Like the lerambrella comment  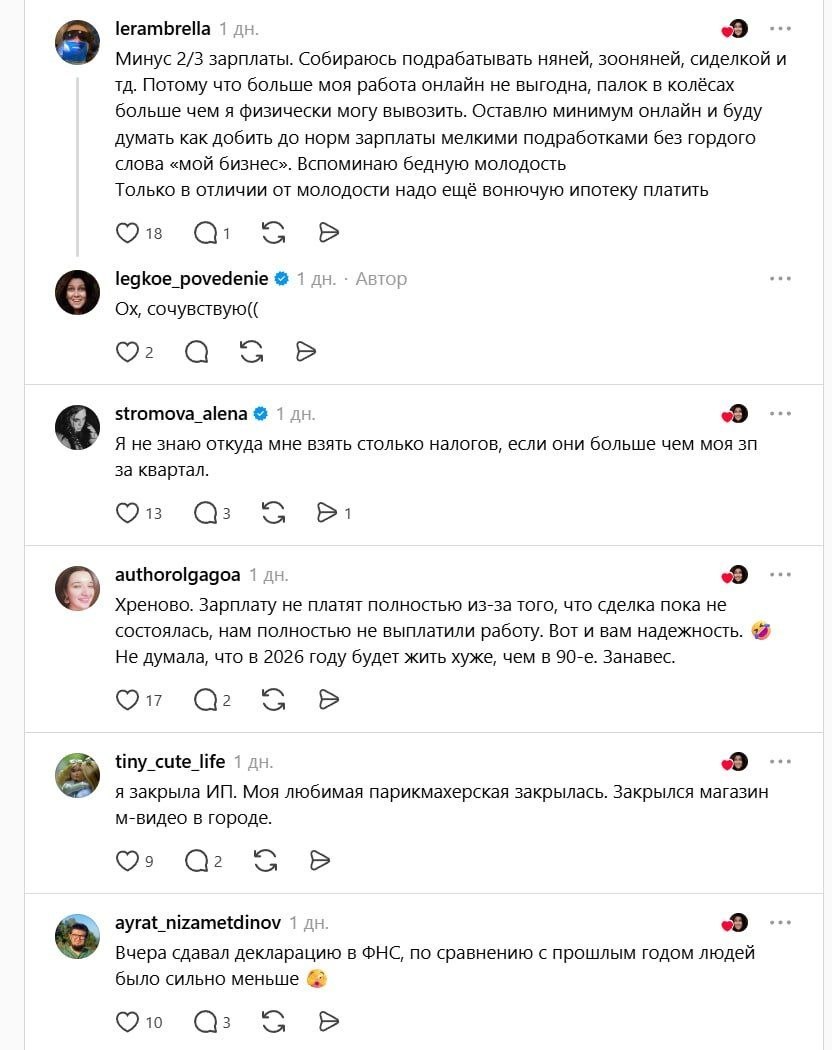point(128,233)
